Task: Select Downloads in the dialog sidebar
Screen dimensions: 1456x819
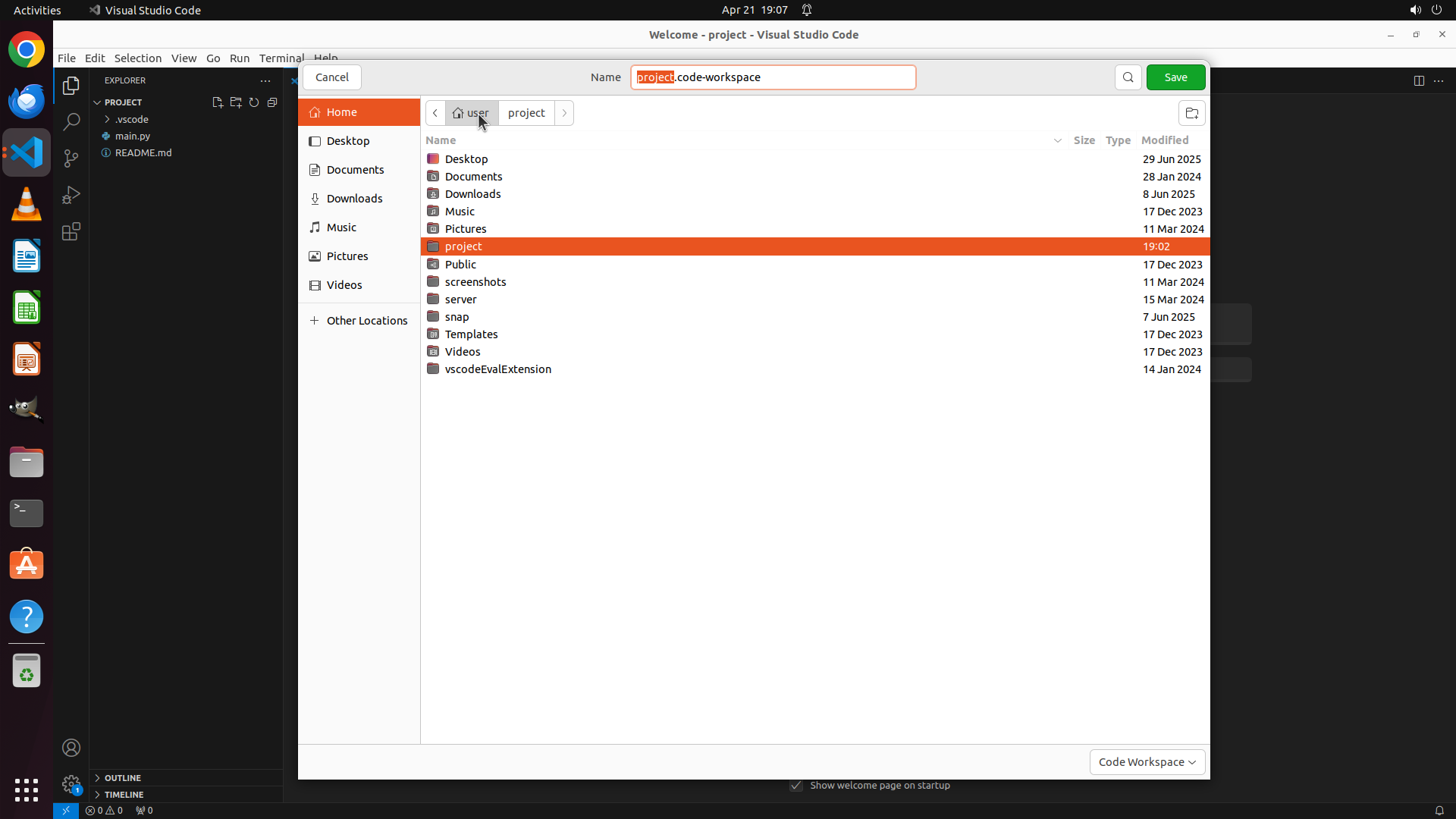Action: coord(354,199)
